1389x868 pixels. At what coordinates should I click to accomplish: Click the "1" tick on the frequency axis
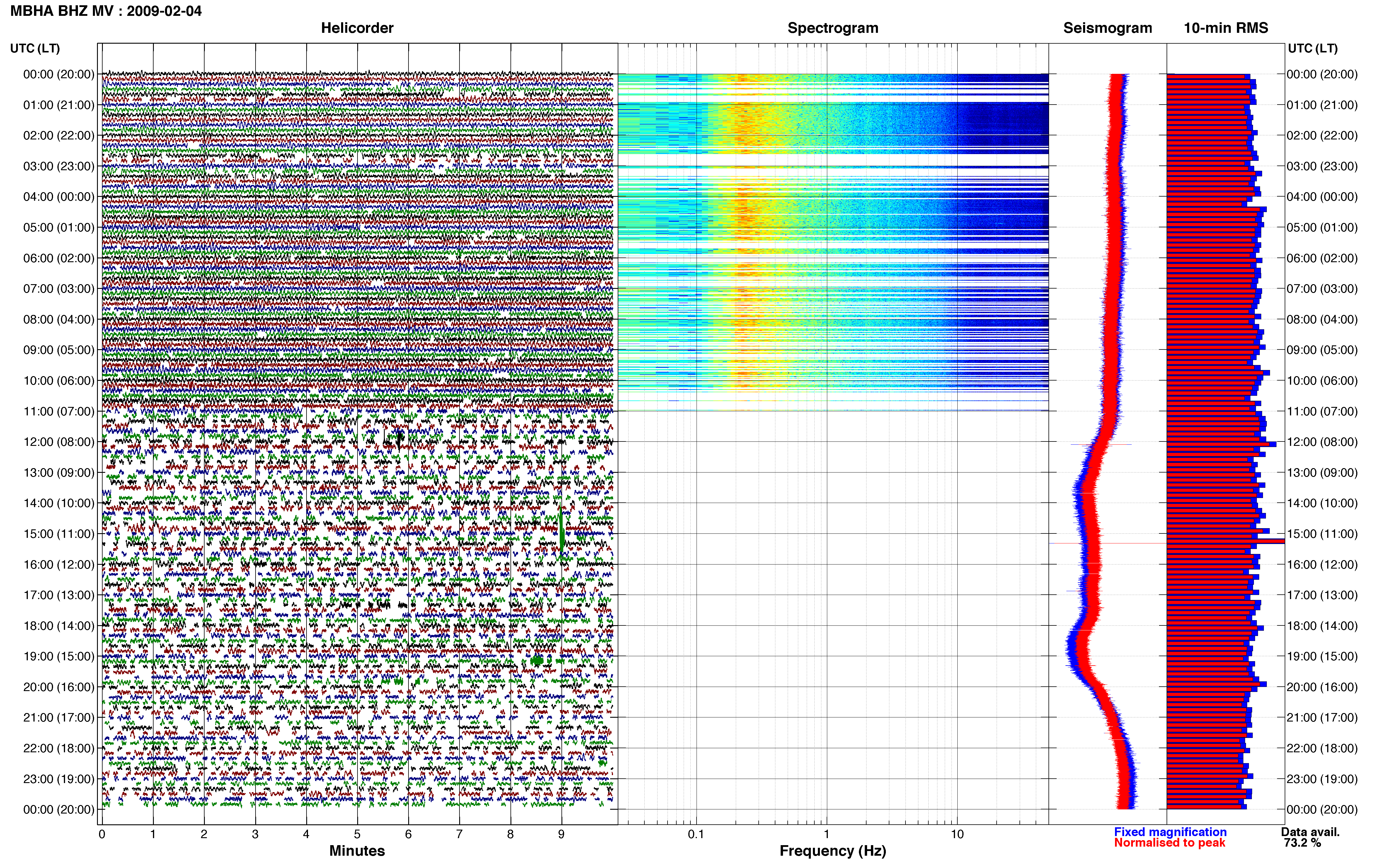827,835
